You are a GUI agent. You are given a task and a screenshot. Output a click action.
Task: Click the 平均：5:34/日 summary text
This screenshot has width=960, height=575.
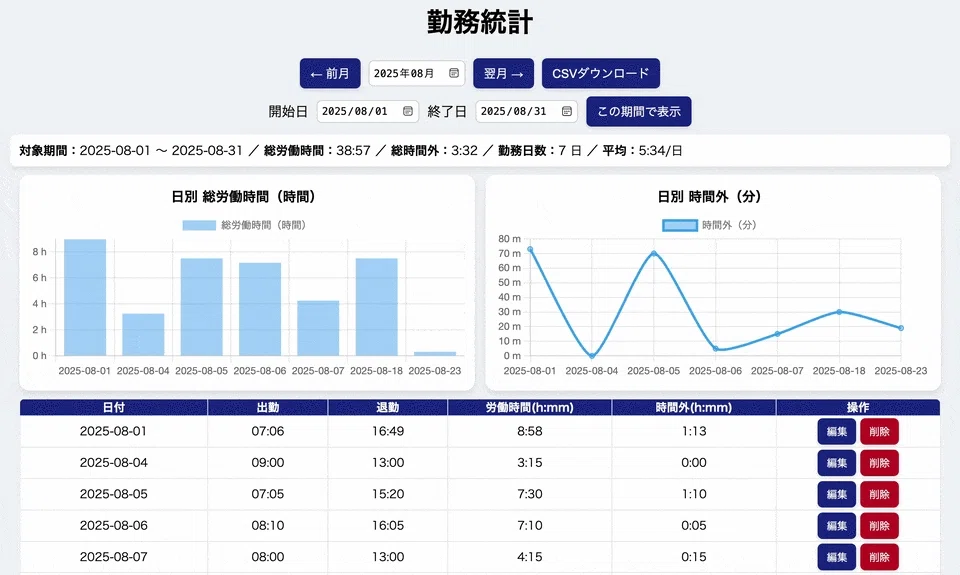pos(642,151)
